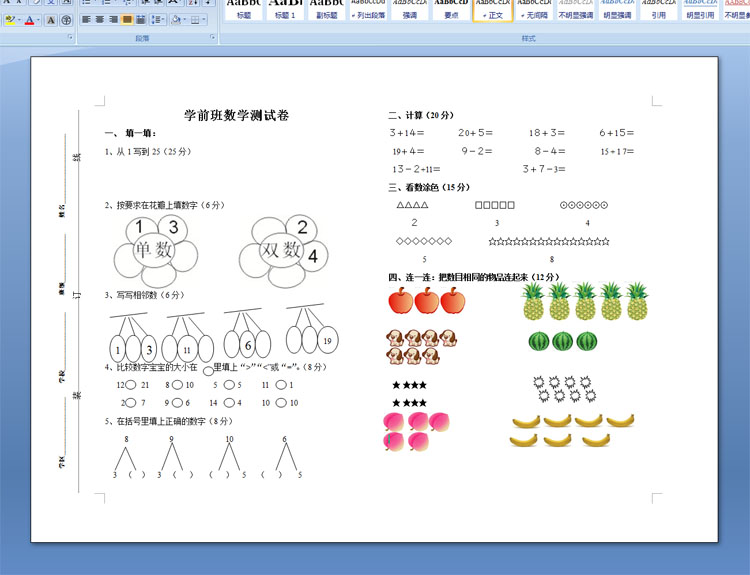This screenshot has width=750, height=575.
Task: Apply the borders button
Action: pos(195,20)
